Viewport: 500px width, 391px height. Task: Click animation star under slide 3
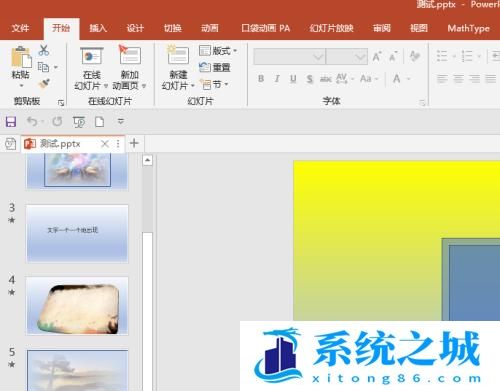[x=12, y=220]
